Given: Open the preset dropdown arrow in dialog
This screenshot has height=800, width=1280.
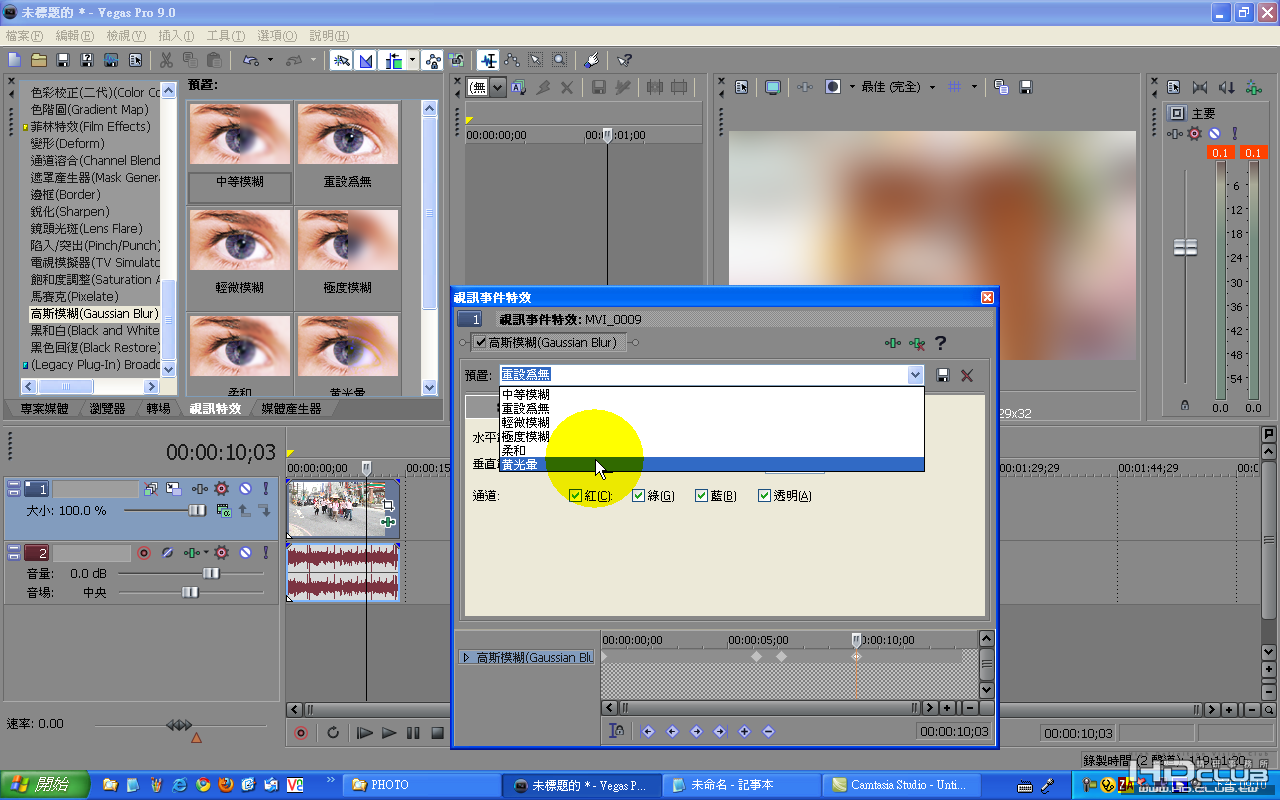Looking at the screenshot, I should [915, 375].
